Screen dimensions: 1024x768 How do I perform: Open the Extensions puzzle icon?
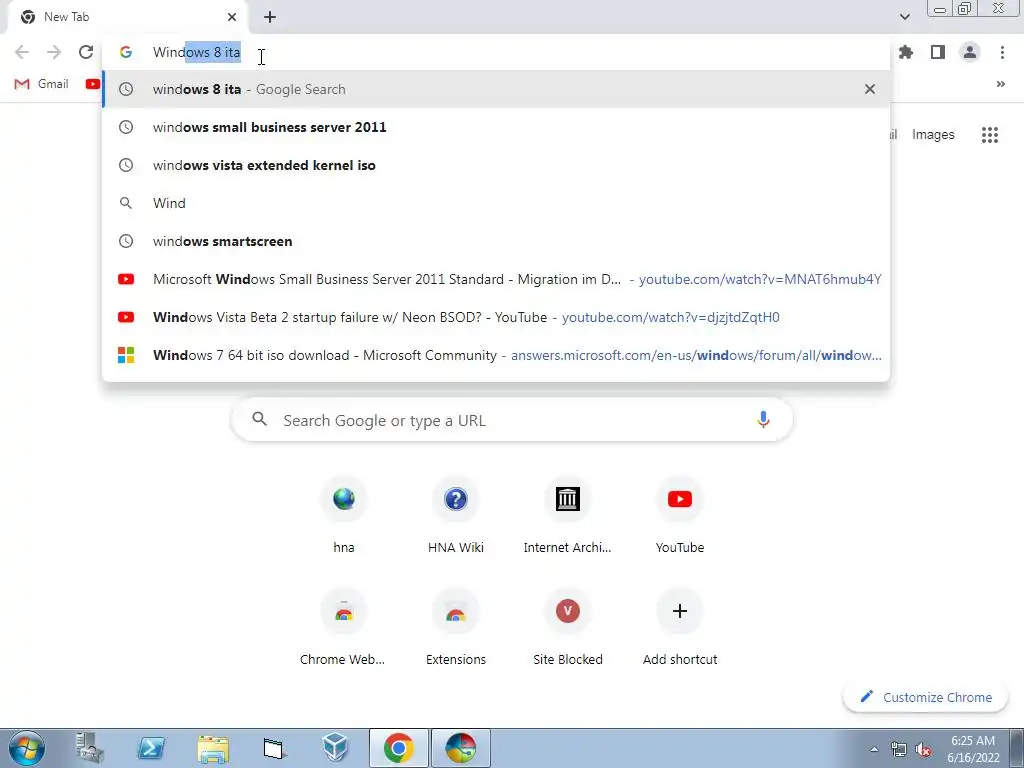tap(906, 52)
